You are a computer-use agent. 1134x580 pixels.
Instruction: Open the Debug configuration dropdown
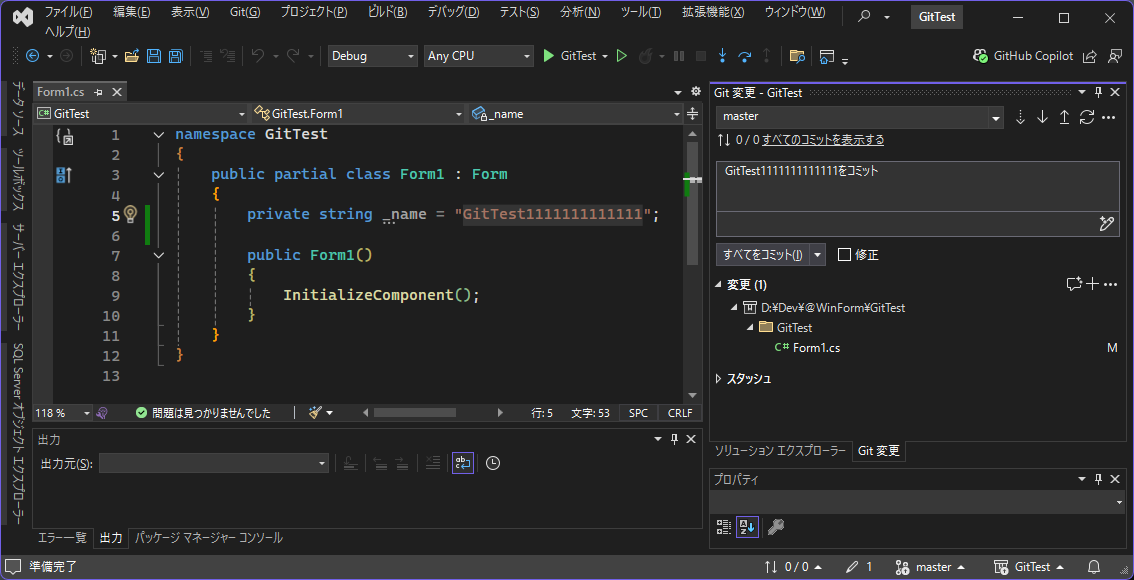click(372, 56)
